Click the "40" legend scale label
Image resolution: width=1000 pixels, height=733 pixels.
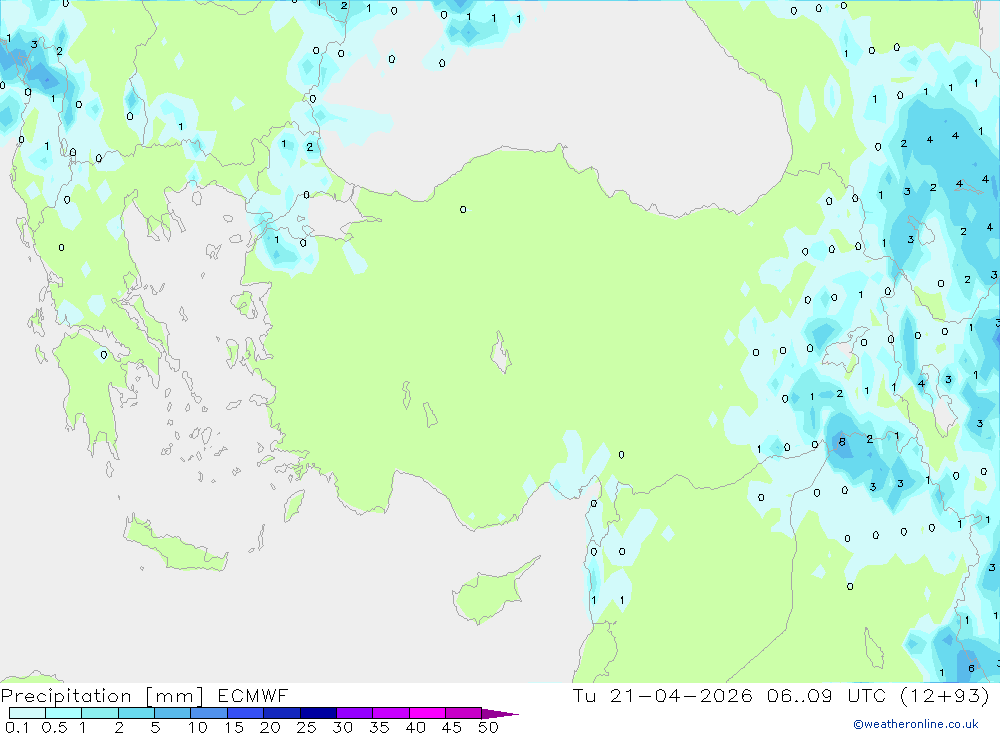[x=415, y=727]
